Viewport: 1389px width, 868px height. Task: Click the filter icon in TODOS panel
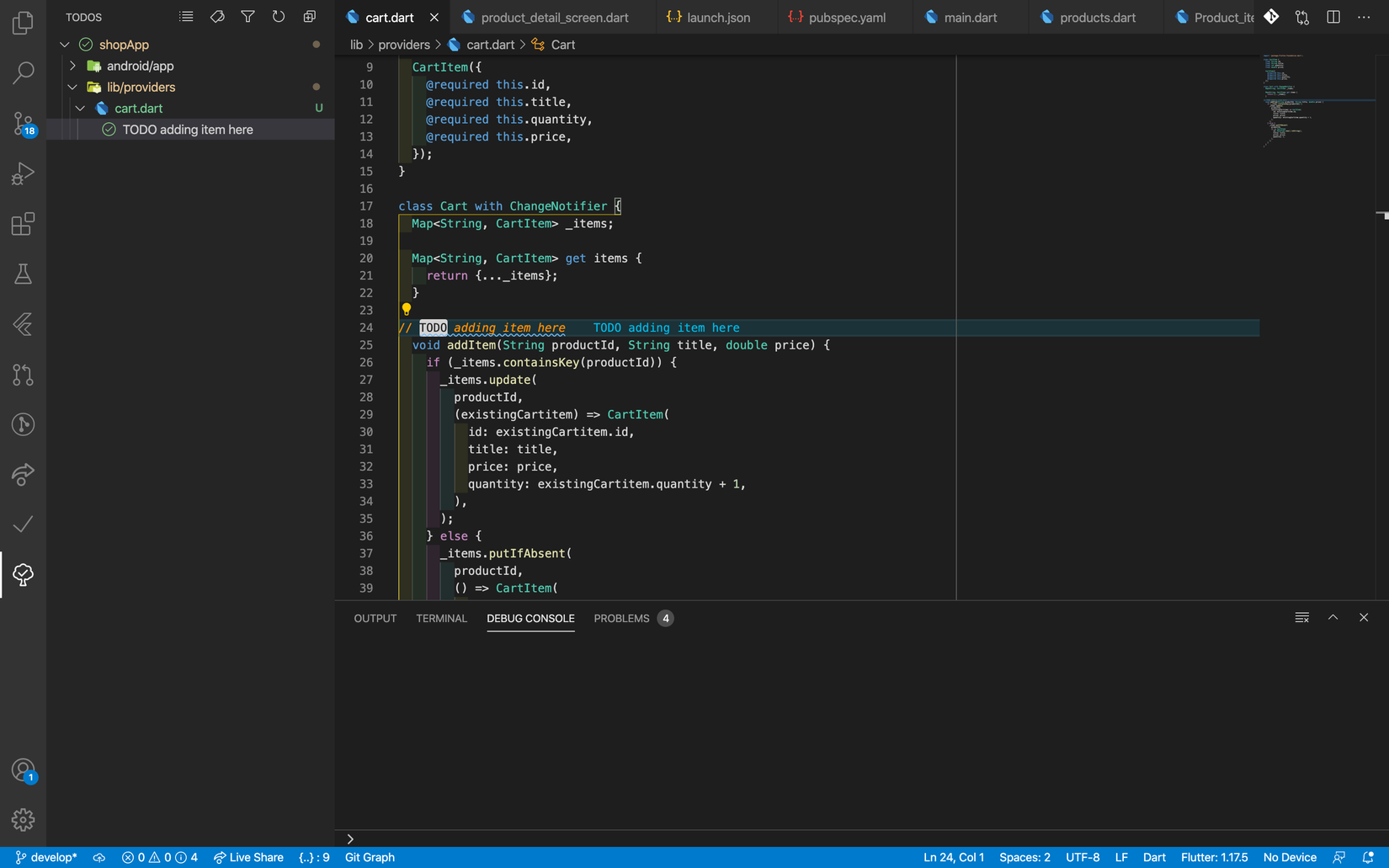[x=247, y=17]
